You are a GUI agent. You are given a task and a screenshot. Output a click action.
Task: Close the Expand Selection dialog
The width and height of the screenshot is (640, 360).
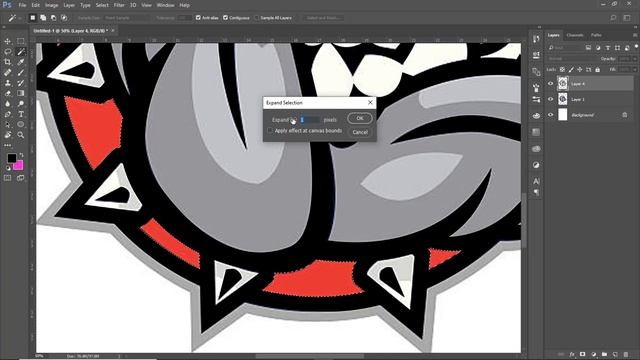coord(370,102)
